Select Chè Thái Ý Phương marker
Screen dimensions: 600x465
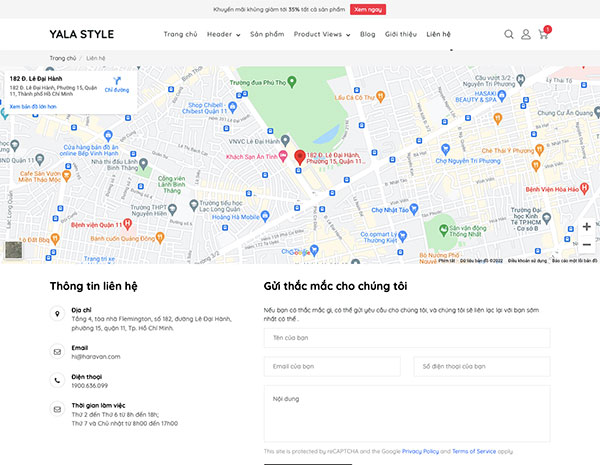pos(539,150)
